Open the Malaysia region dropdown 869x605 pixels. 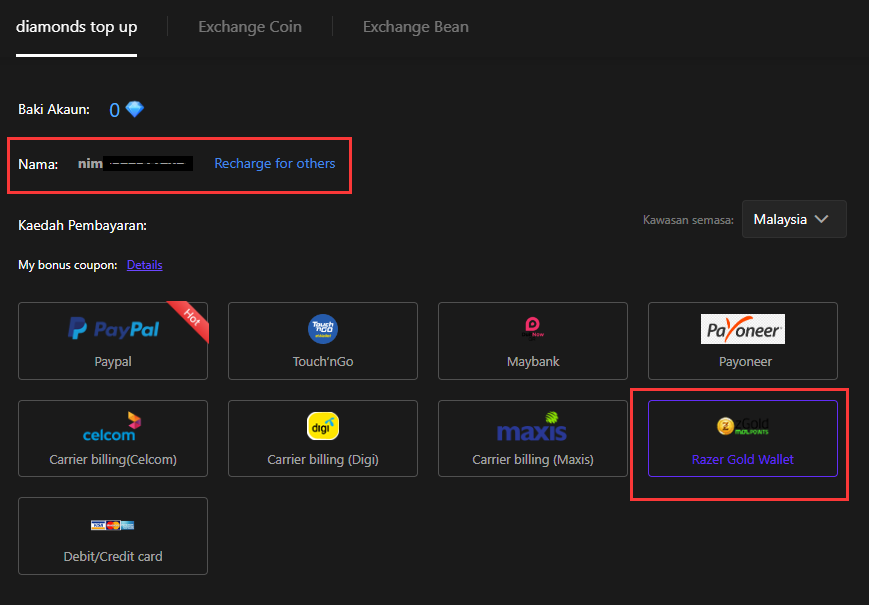[x=794, y=219]
